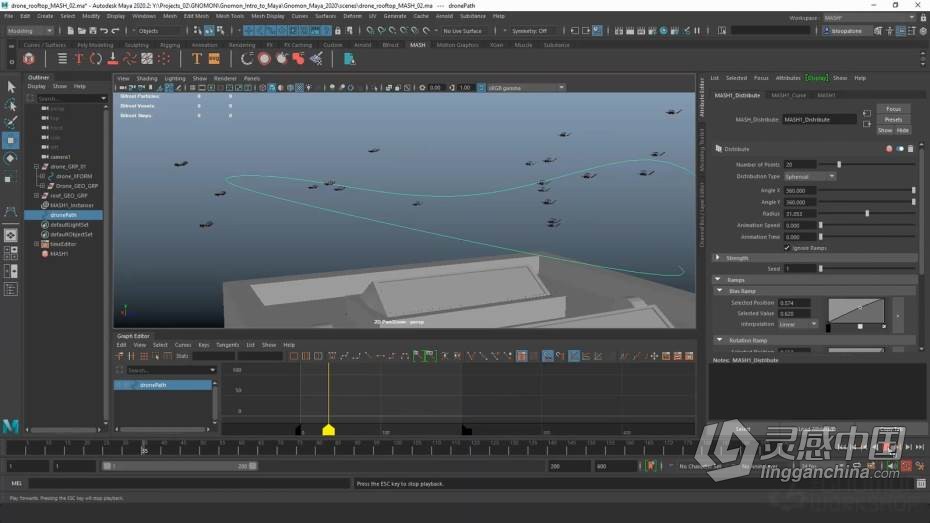Click the Maya M logo icon at bottom left

tap(11, 425)
